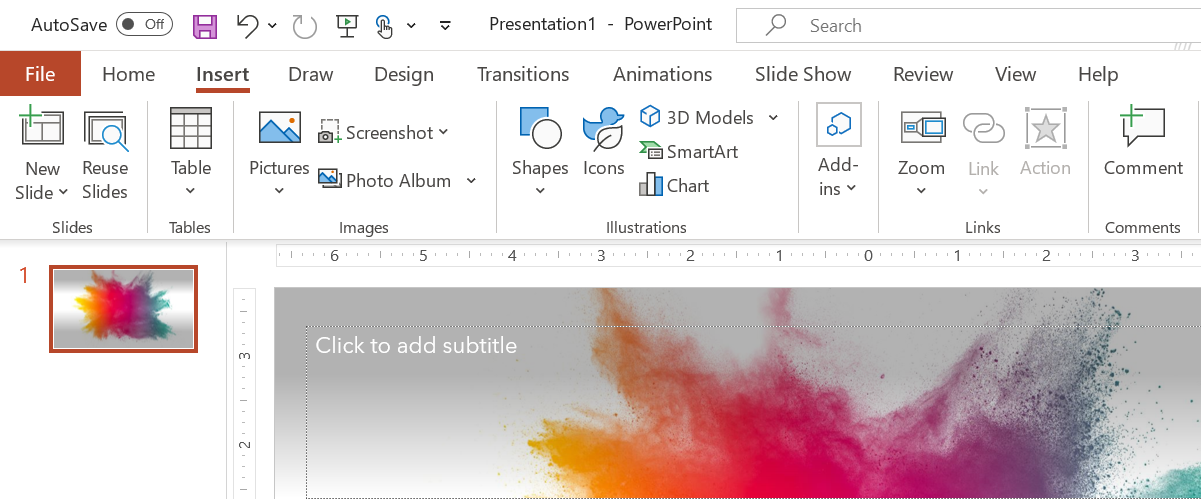Click the Redo icon
This screenshot has width=1201, height=499.
coord(305,26)
